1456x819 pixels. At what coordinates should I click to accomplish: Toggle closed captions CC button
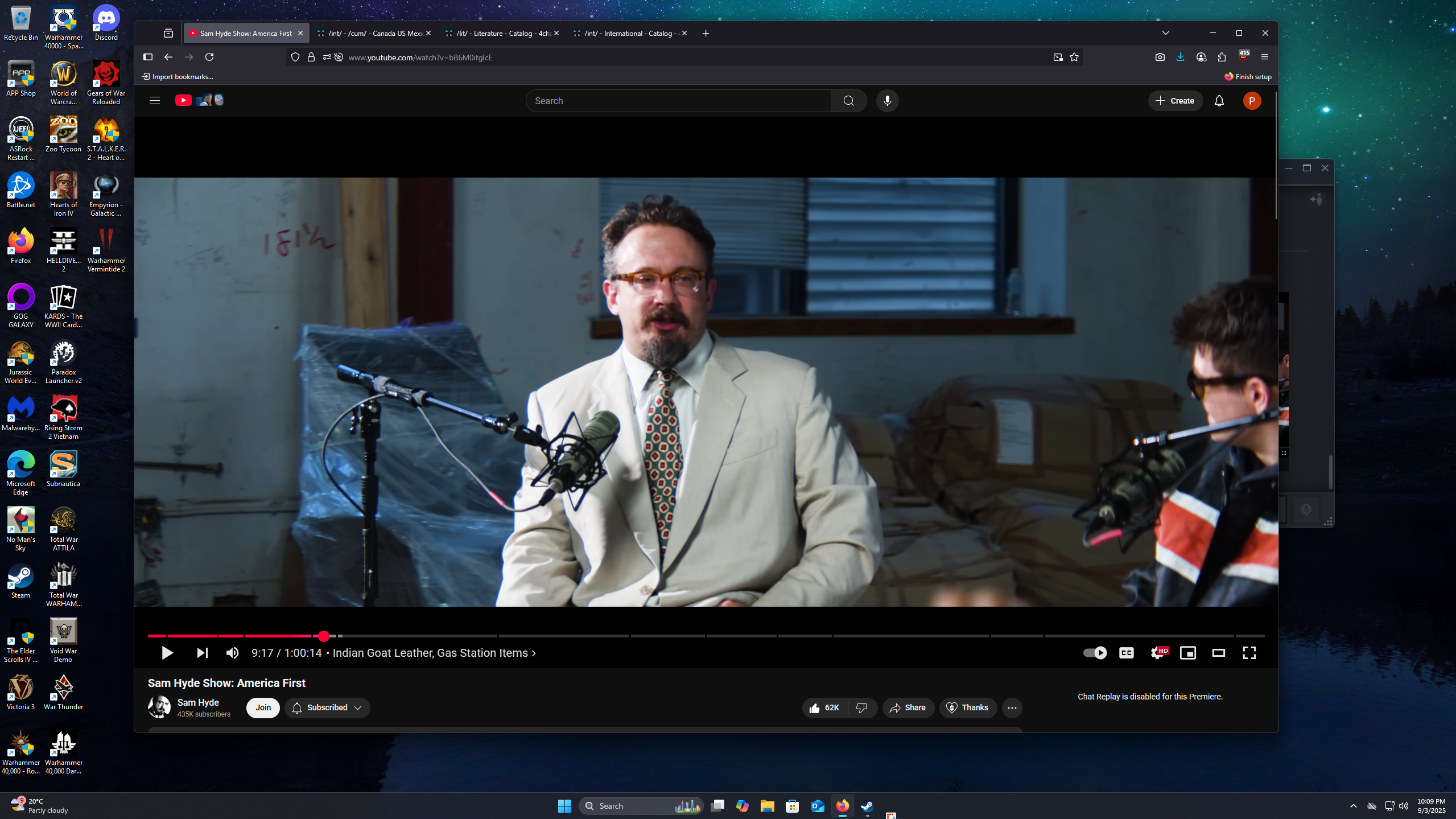[x=1126, y=653]
